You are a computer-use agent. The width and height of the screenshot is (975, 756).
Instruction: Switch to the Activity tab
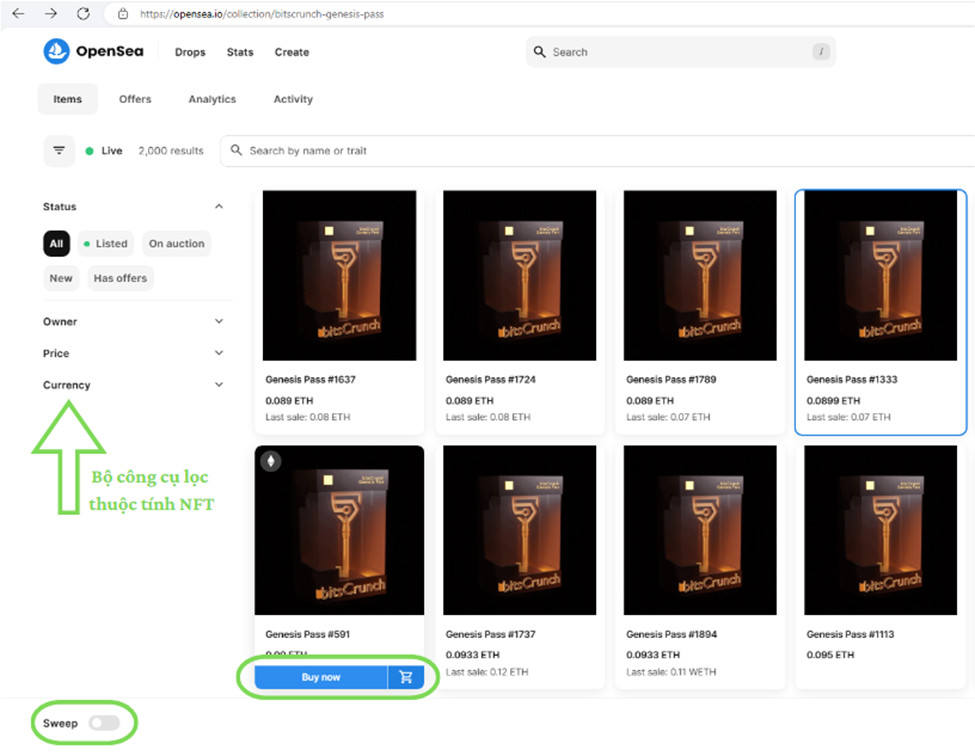pos(293,99)
